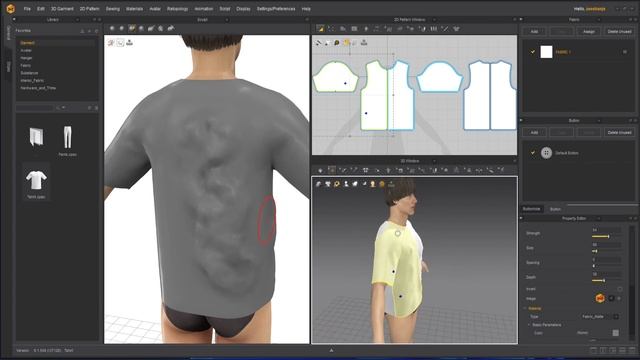
Task: Click the last icon in 2D Pattern toolbar
Action: (456, 29)
